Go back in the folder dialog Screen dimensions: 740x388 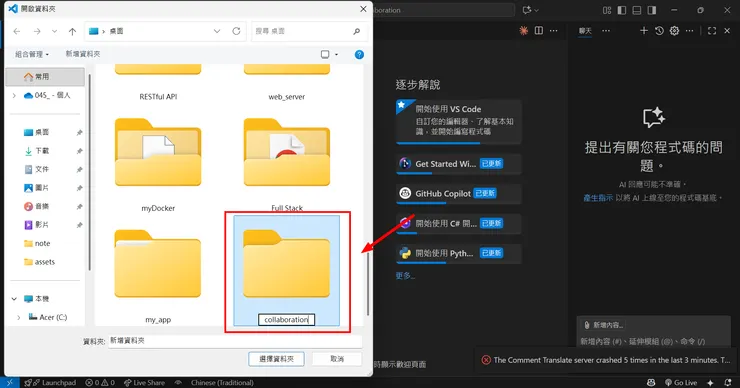[x=17, y=31]
